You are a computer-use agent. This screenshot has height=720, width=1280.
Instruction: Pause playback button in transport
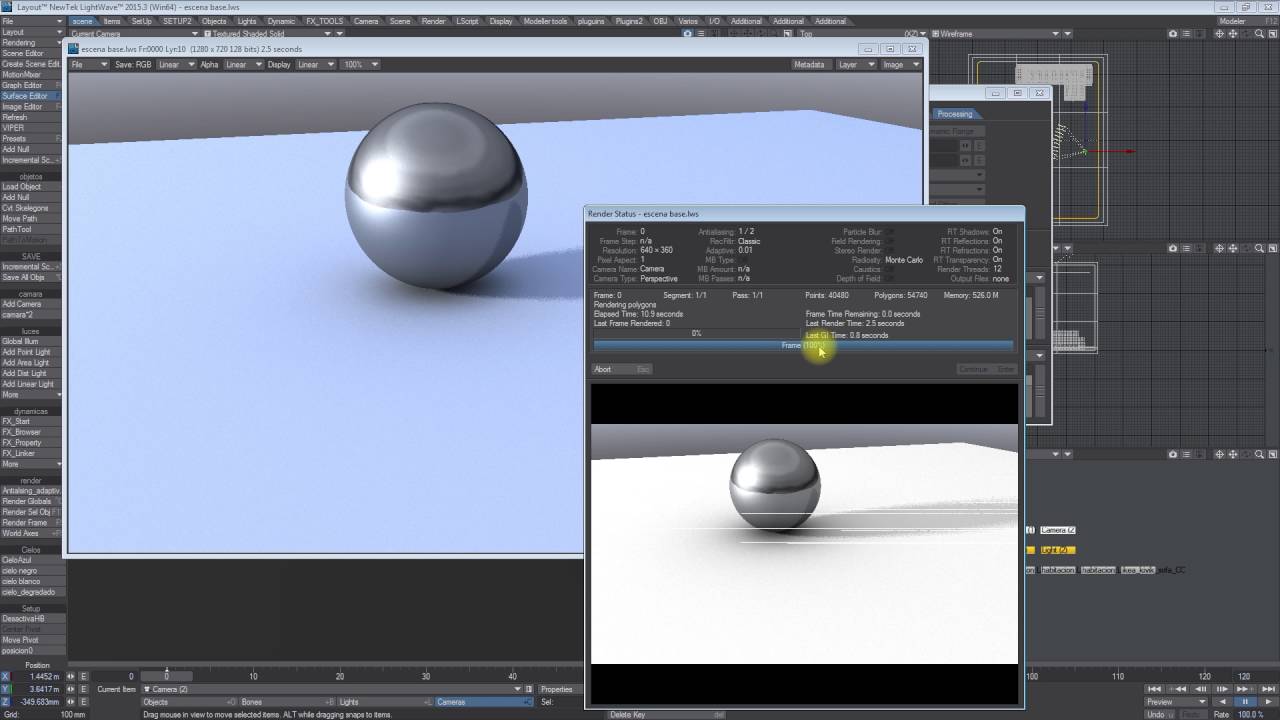1245,702
